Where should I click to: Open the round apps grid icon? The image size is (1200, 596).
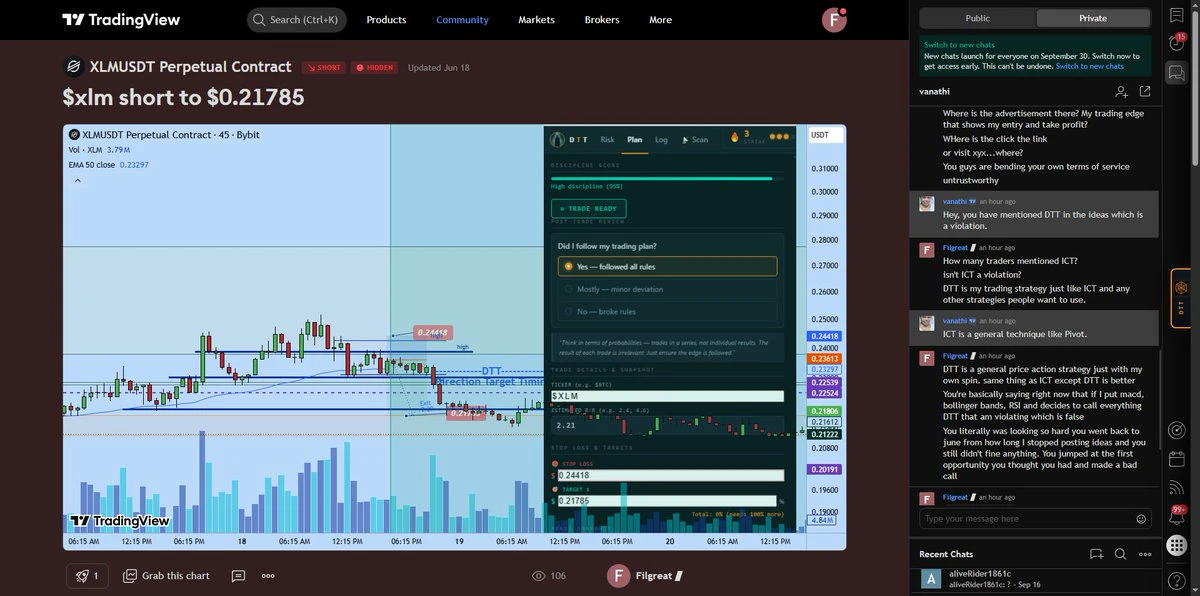(x=1177, y=546)
